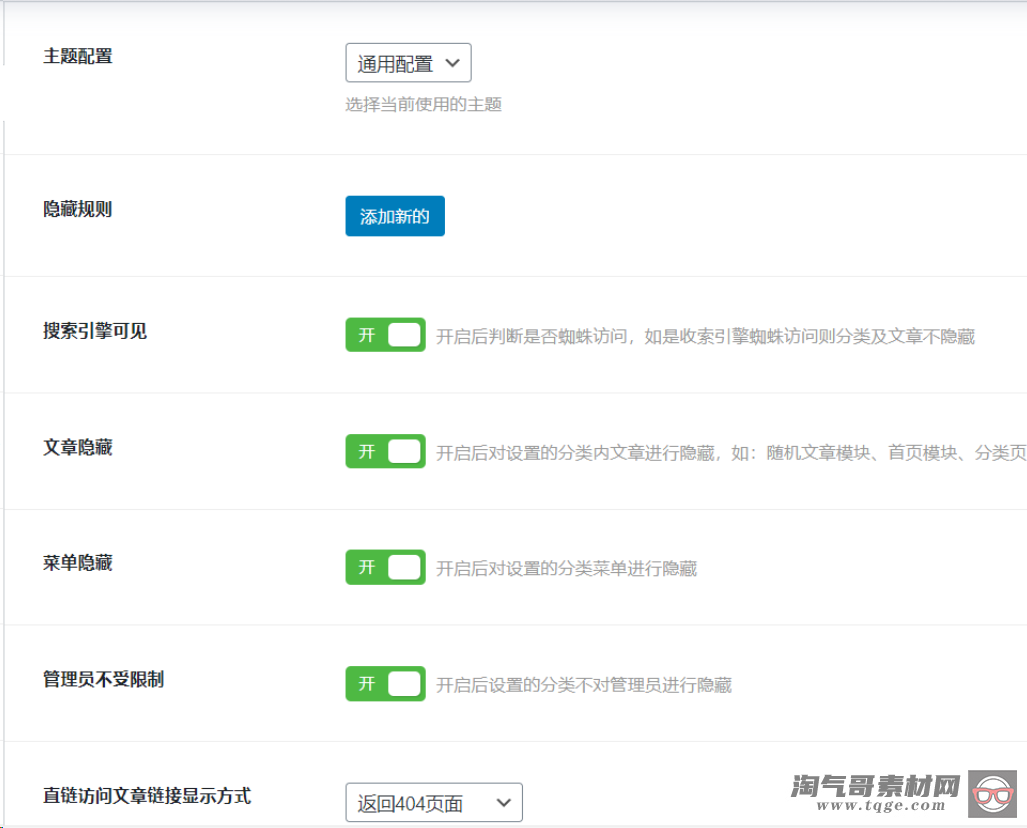
Task: Click the 菜单隐藏 setting label
Action: pyautogui.click(x=78, y=563)
